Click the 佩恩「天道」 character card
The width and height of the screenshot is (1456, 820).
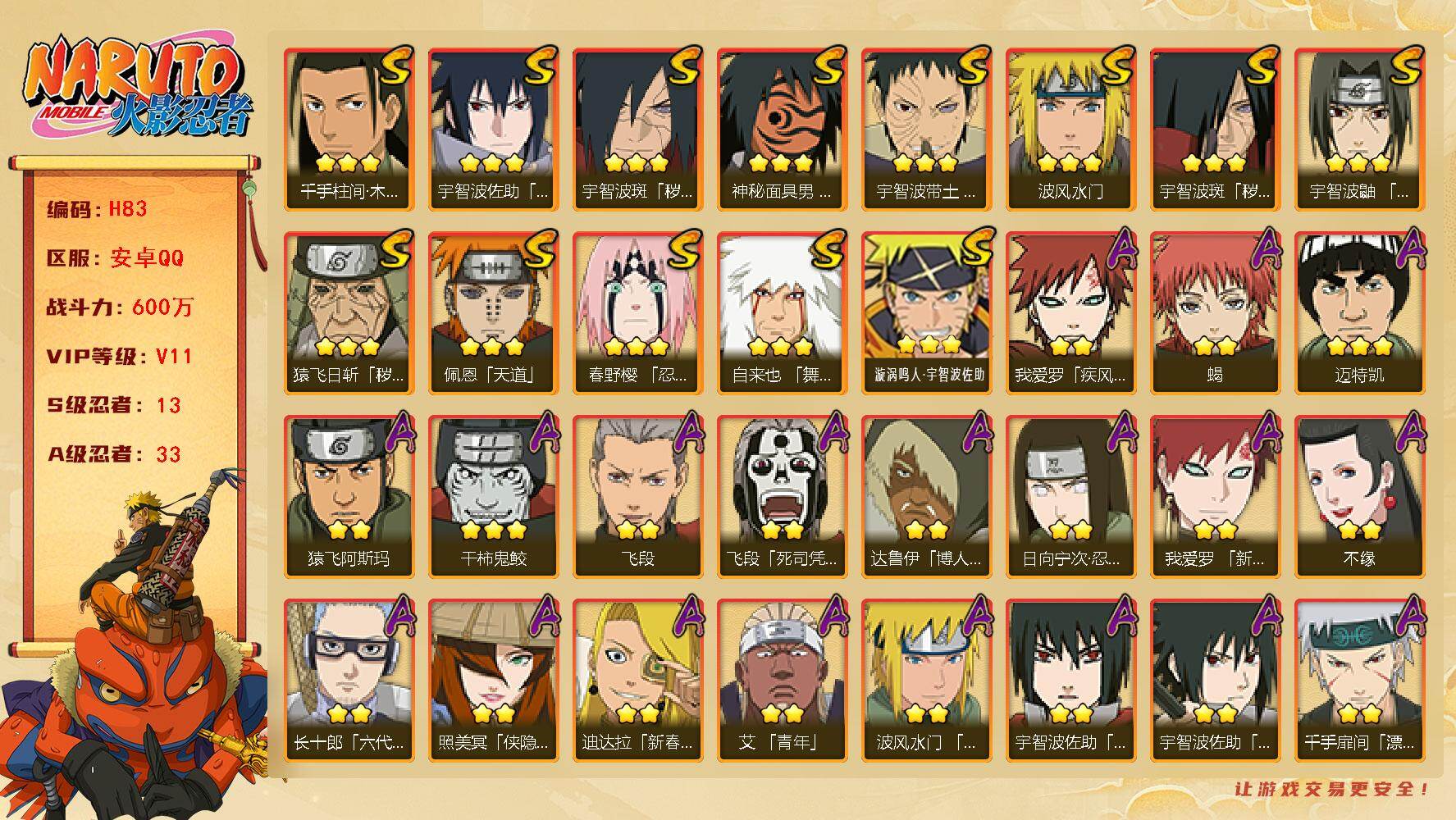[494, 313]
